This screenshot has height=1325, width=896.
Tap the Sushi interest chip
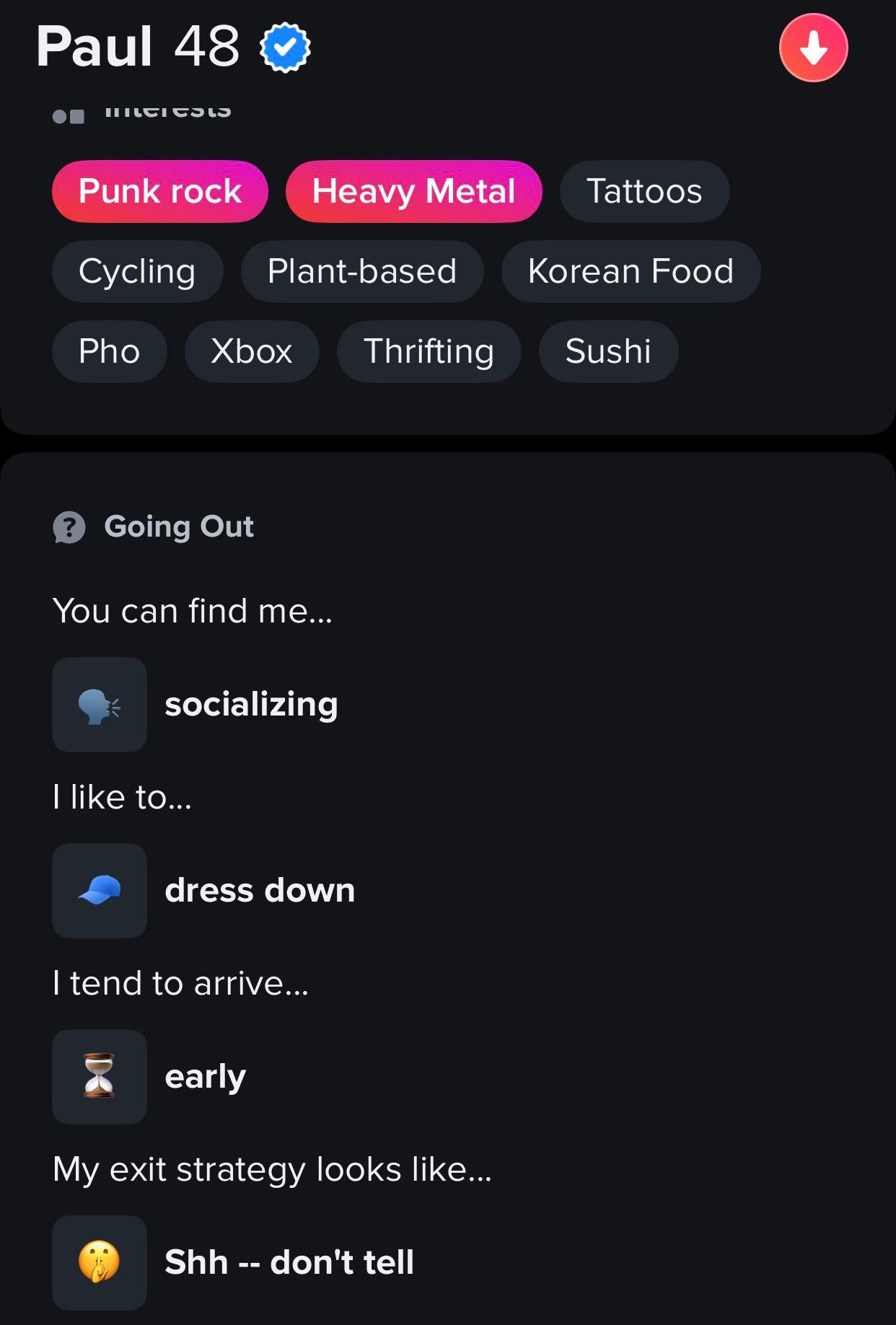click(608, 351)
